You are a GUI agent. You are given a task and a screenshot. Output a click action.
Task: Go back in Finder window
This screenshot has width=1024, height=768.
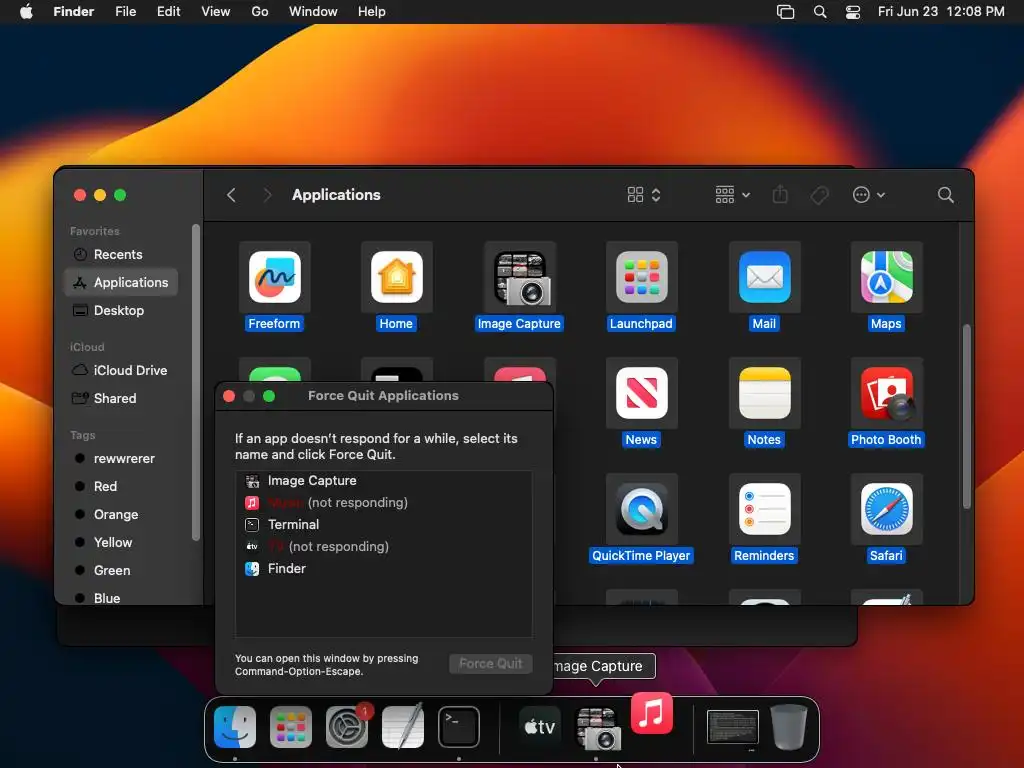pyautogui.click(x=231, y=195)
